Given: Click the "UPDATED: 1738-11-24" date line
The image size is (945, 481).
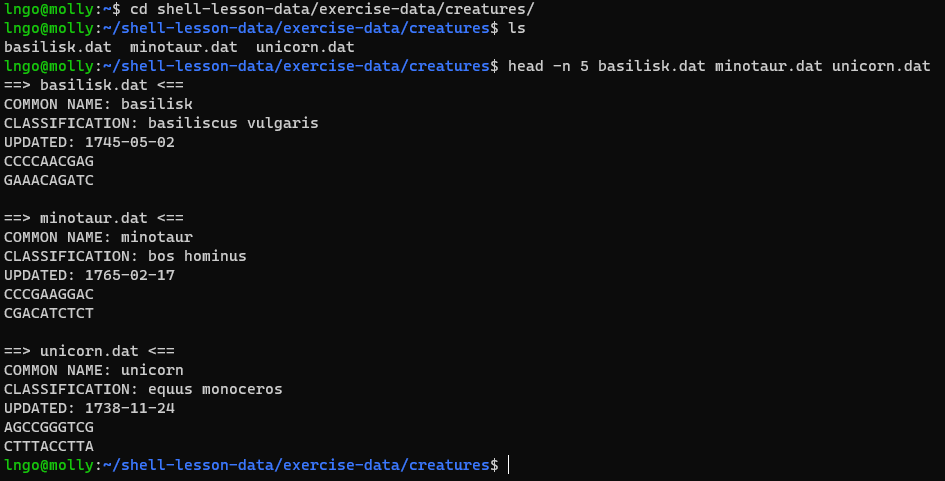Looking at the screenshot, I should (x=89, y=408).
